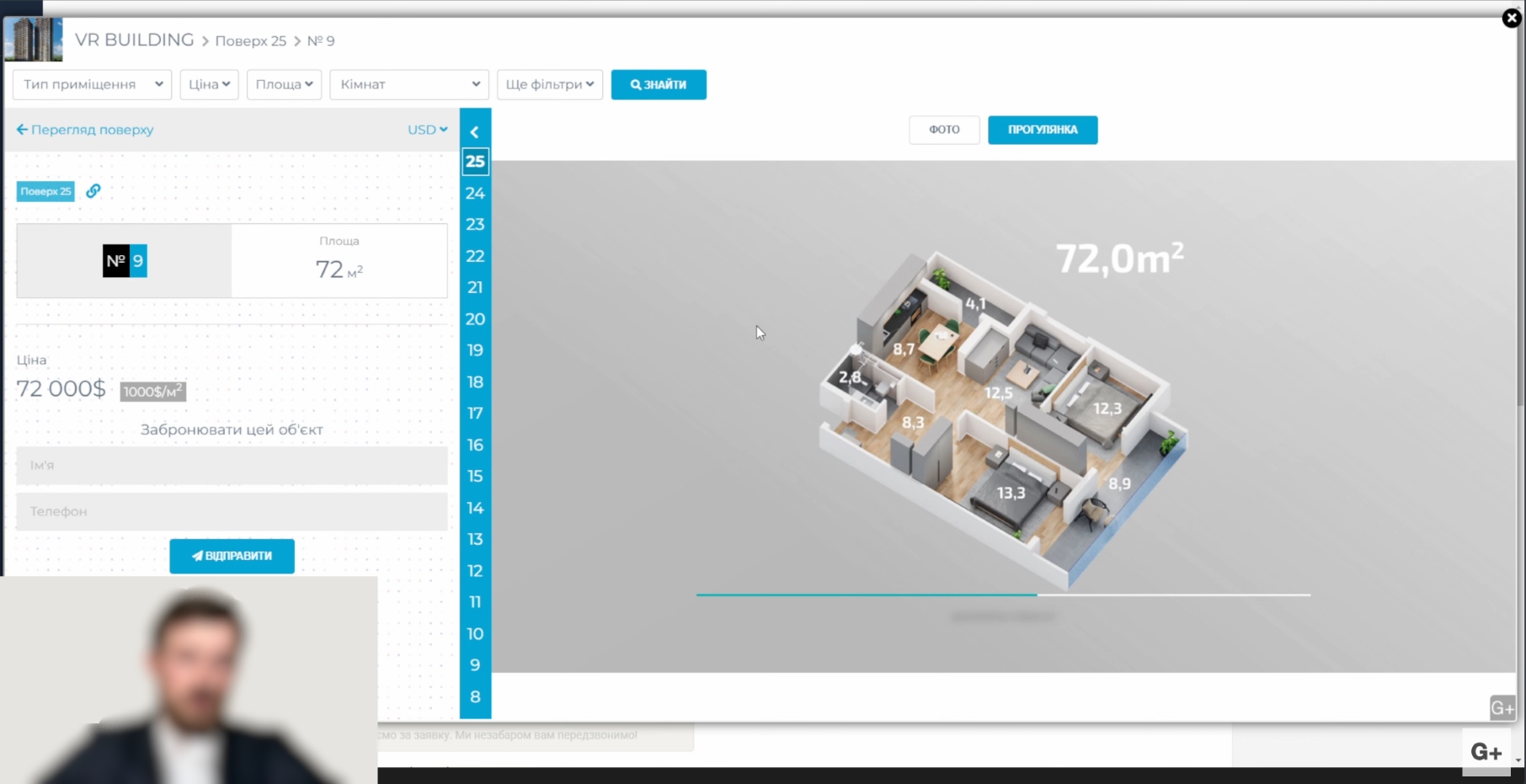This screenshot has width=1526, height=784.
Task: Select floor 22 in the floor list
Action: [475, 256]
